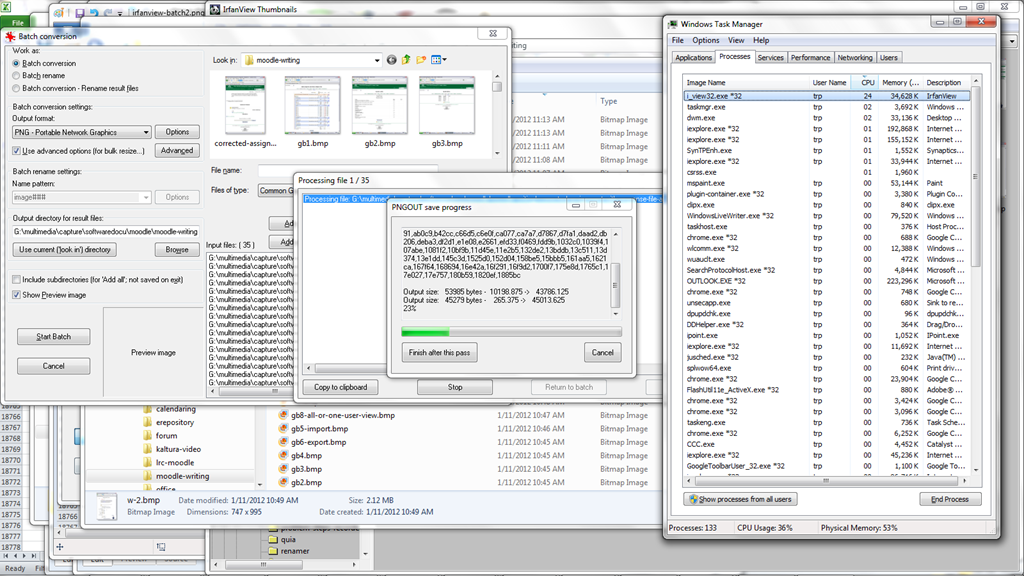The height and width of the screenshot is (576, 1024).
Task: Open the view menu icon in file browser
Action: click(x=438, y=60)
